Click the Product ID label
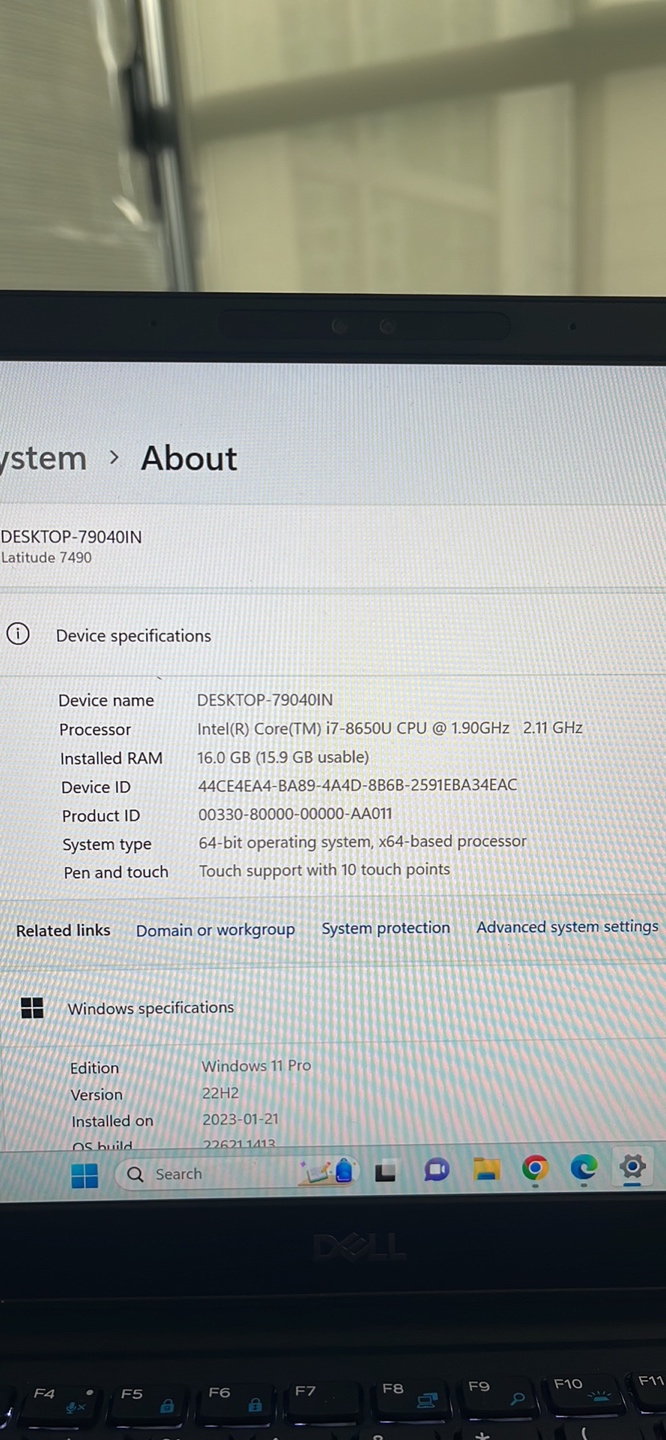 101,816
